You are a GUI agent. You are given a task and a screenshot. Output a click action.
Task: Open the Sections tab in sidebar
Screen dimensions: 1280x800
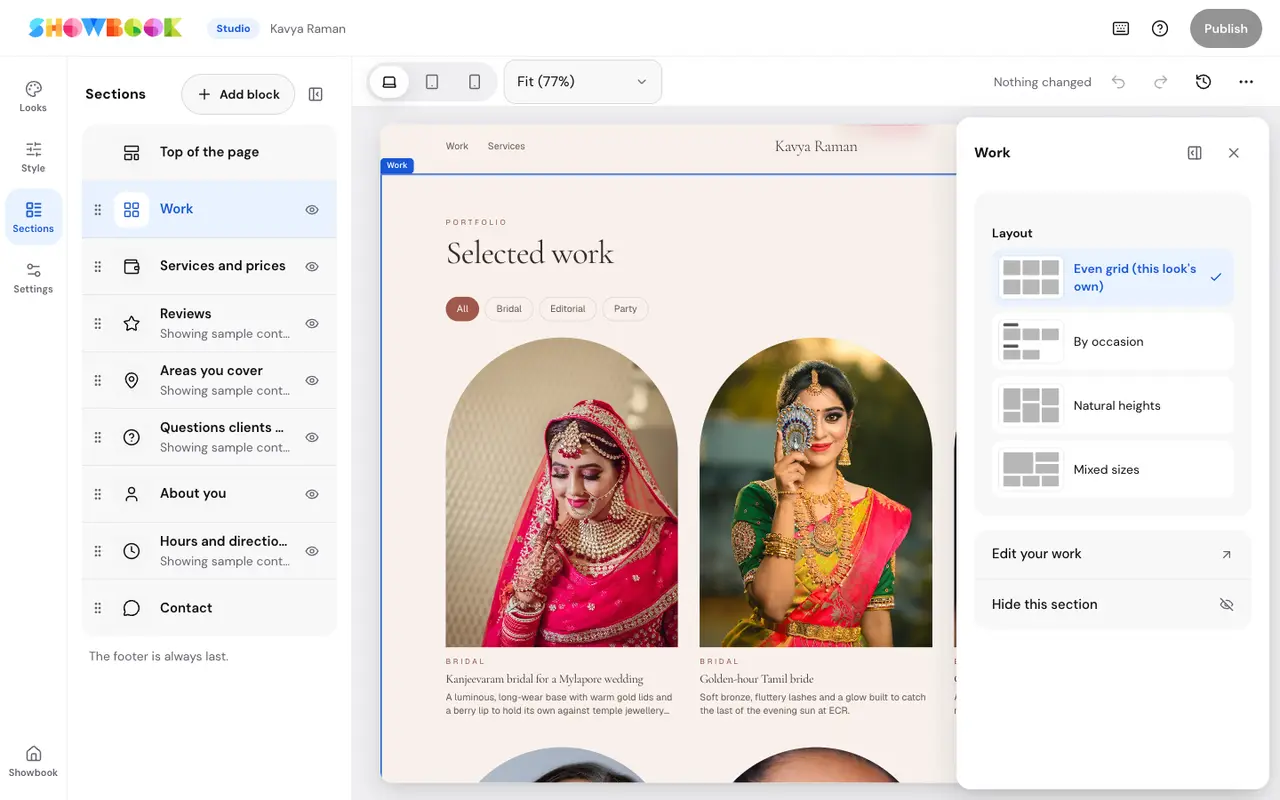pyautogui.click(x=33, y=217)
